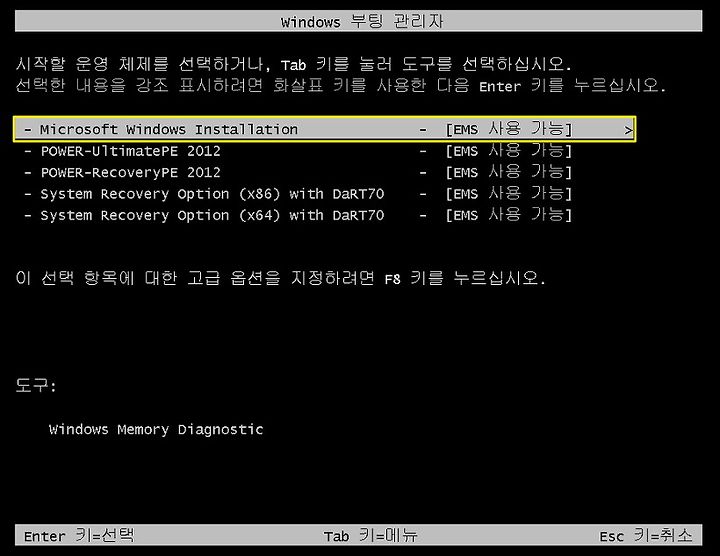720x556 pixels.
Task: Click the 'Enter 키=선택' hint in bottom bar
Action: (x=79, y=535)
